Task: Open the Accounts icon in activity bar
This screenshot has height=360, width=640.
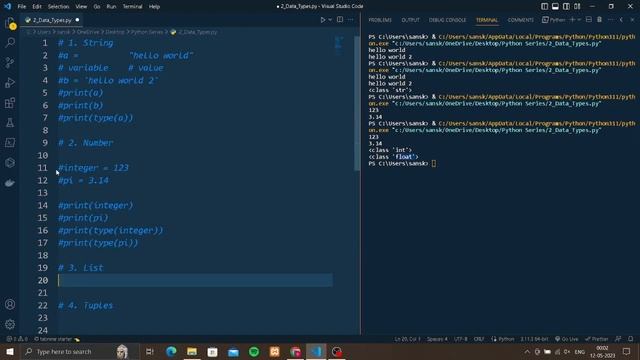Action: (x=10, y=304)
